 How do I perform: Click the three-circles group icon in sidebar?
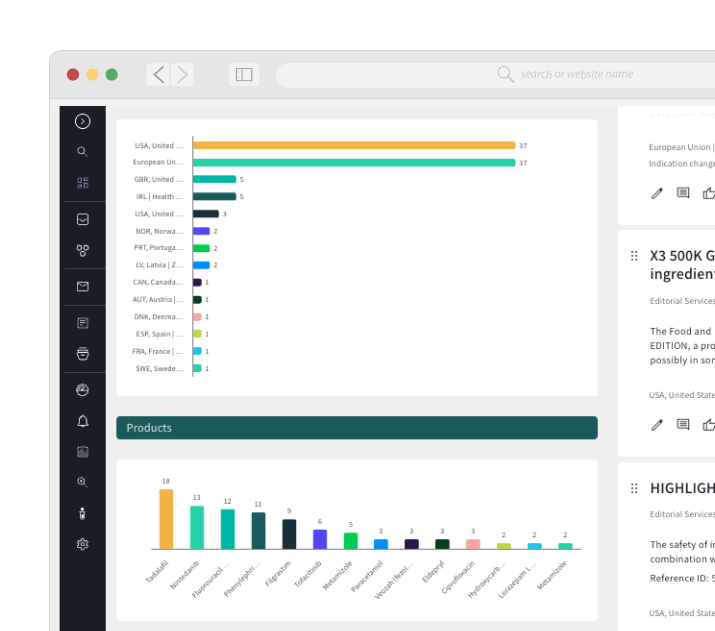(83, 251)
